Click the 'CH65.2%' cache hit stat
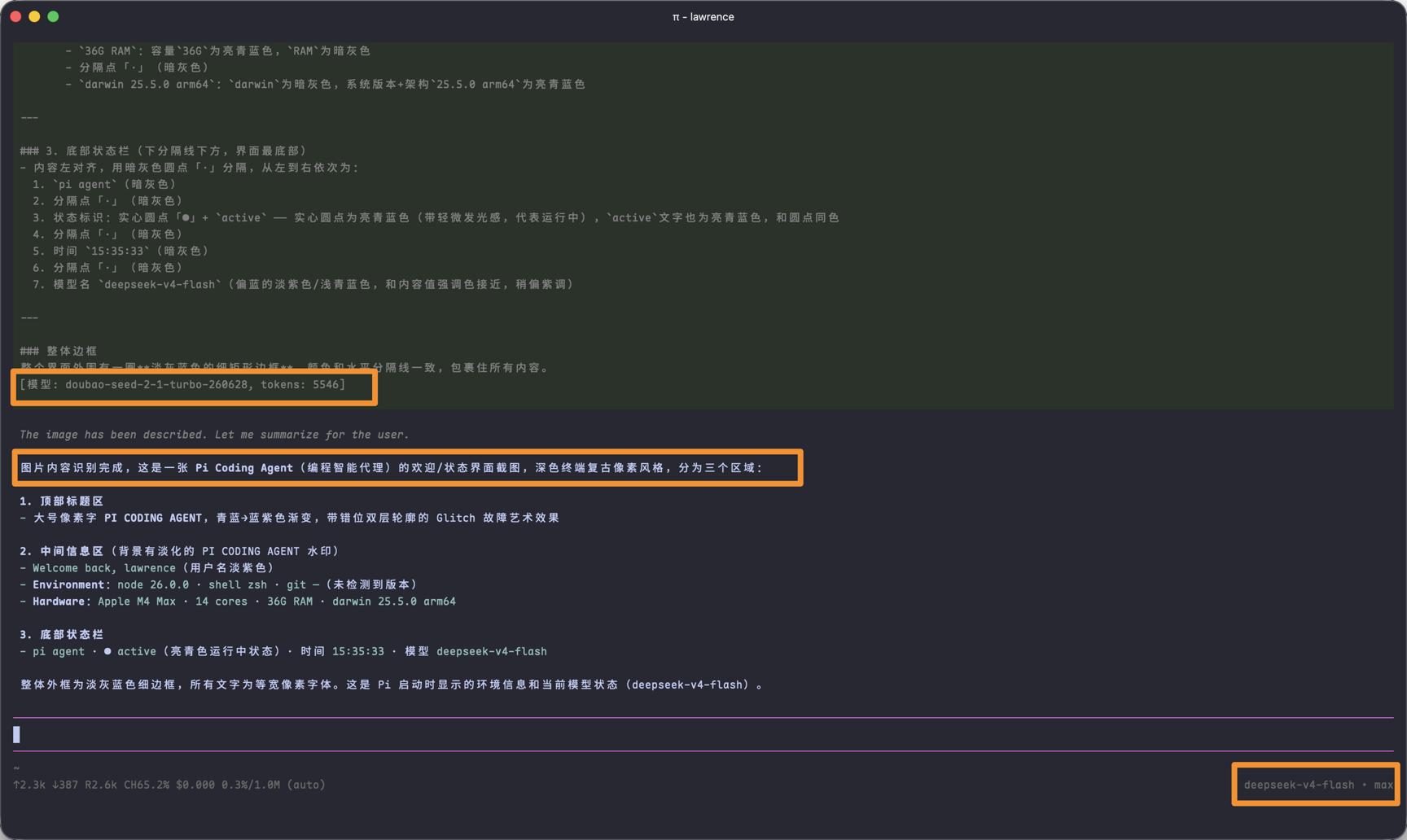Screen dimensions: 1407x840 147,785
